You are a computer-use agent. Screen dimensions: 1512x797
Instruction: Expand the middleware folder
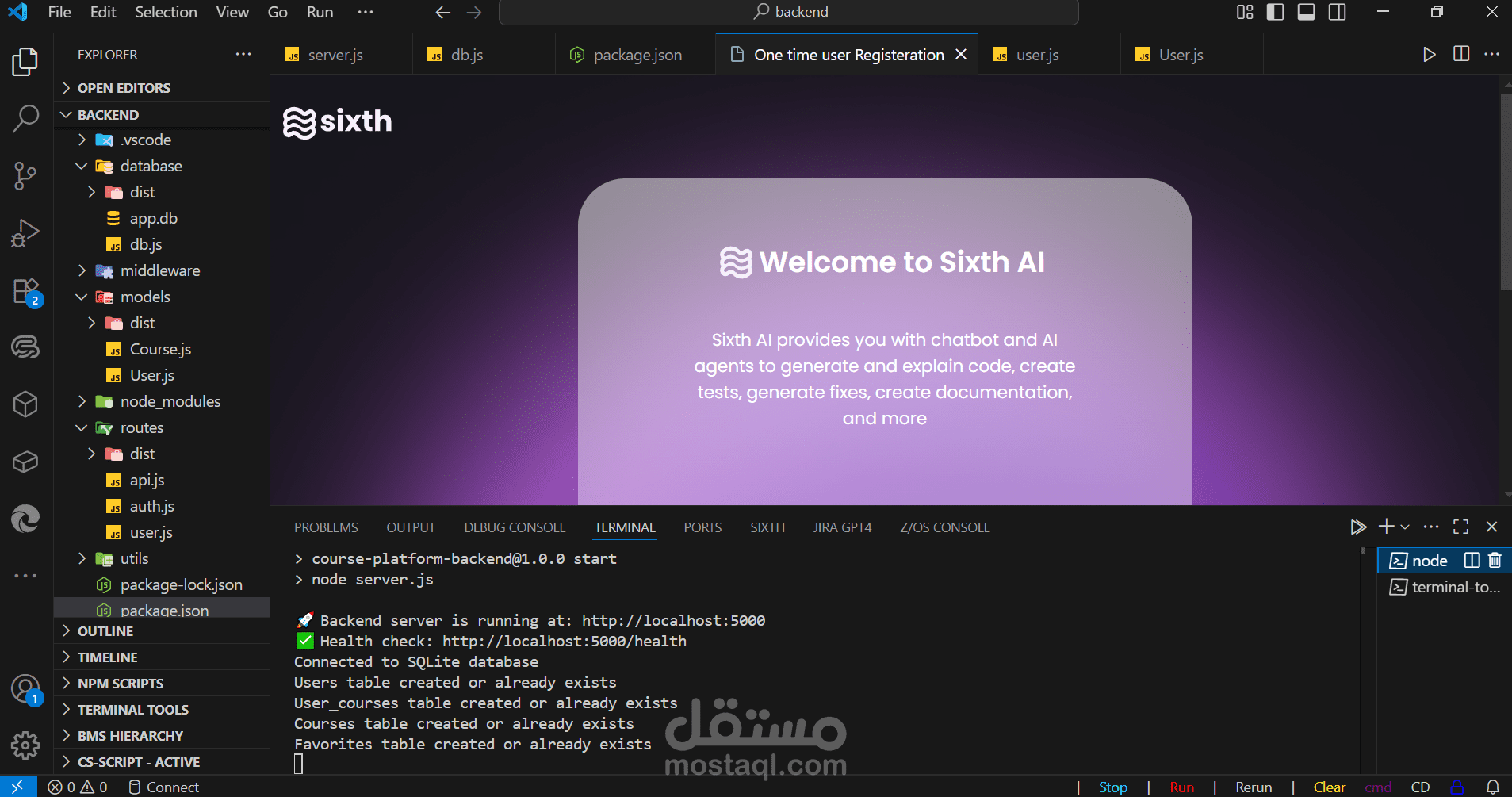(x=162, y=270)
